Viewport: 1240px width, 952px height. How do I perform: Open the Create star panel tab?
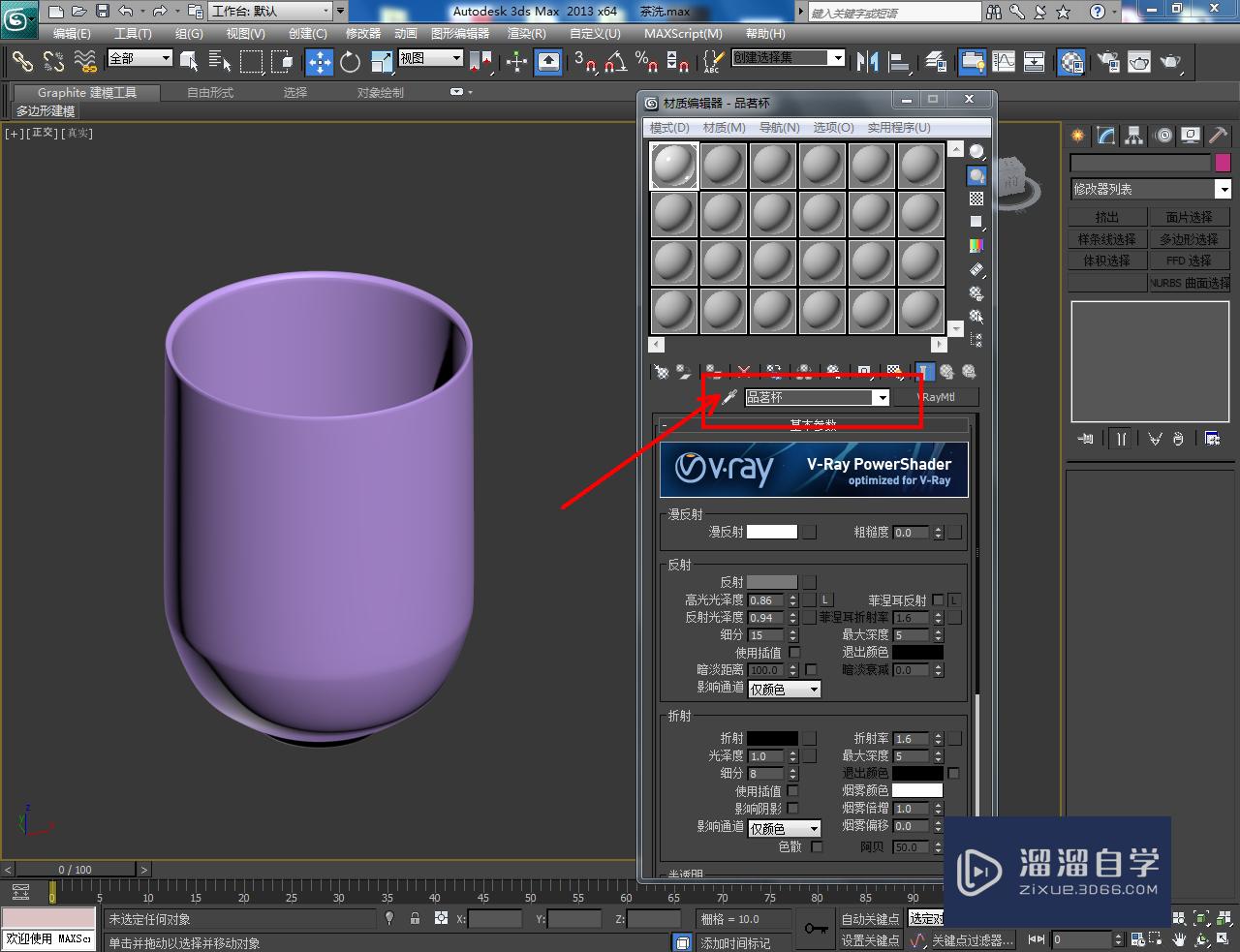click(1077, 137)
